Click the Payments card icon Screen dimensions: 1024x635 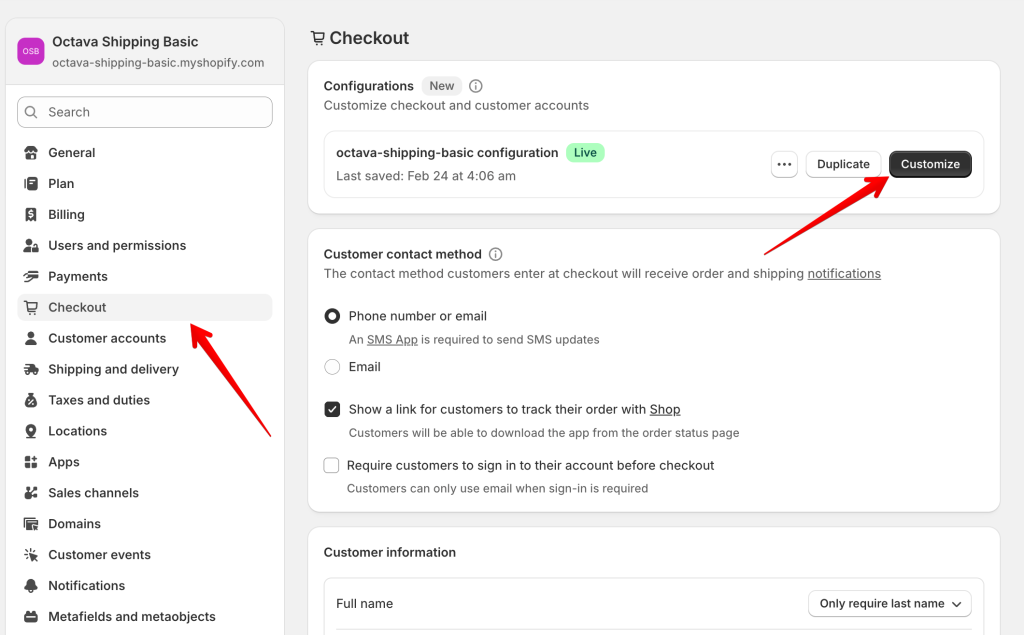point(30,277)
